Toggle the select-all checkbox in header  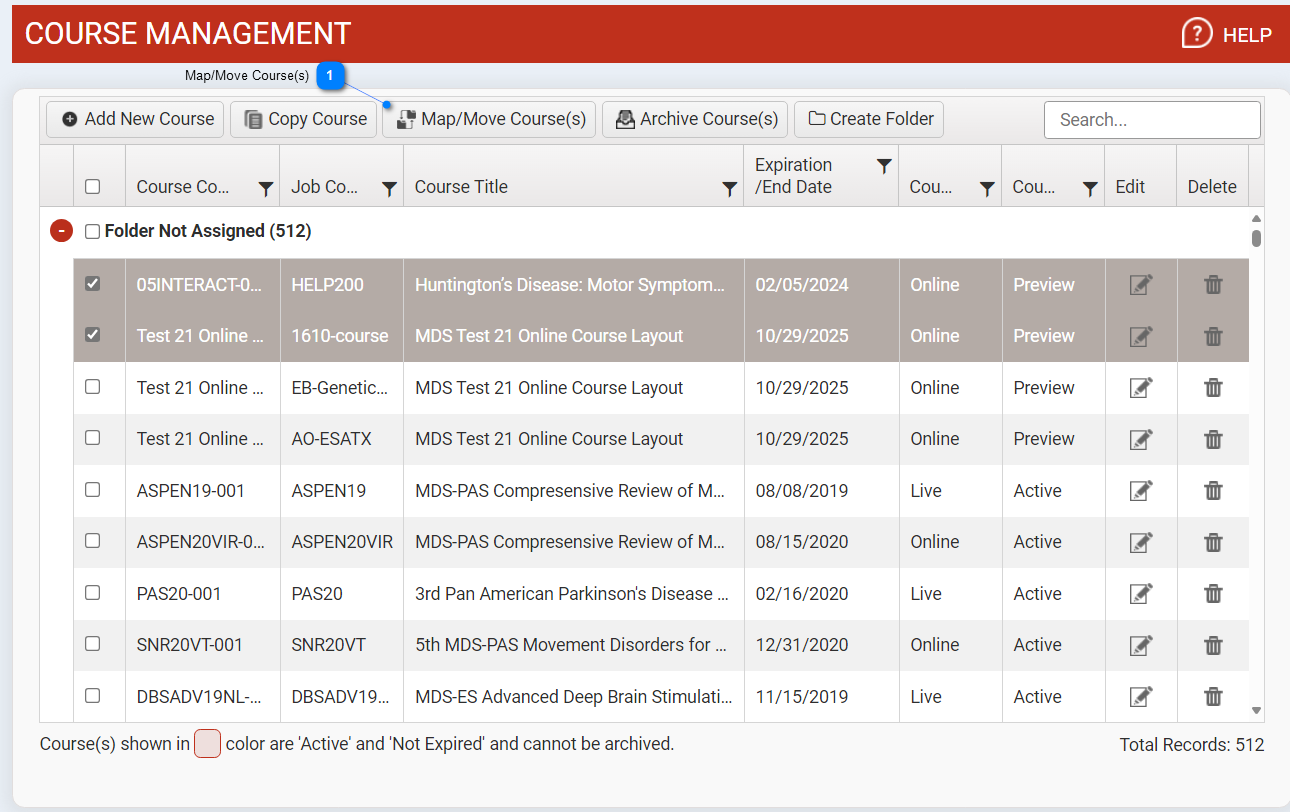93,187
